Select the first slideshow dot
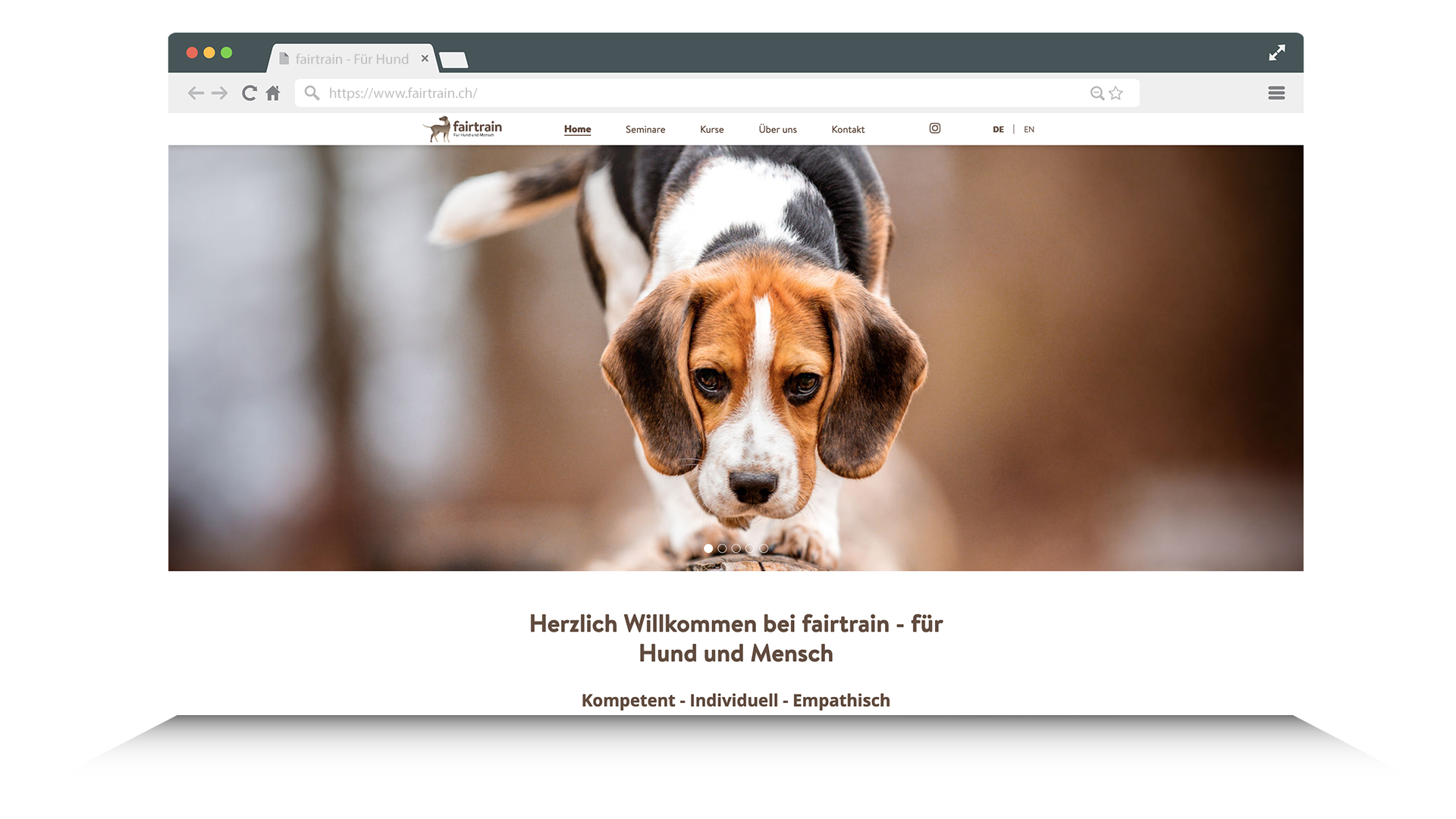1456x819 pixels. [x=708, y=548]
